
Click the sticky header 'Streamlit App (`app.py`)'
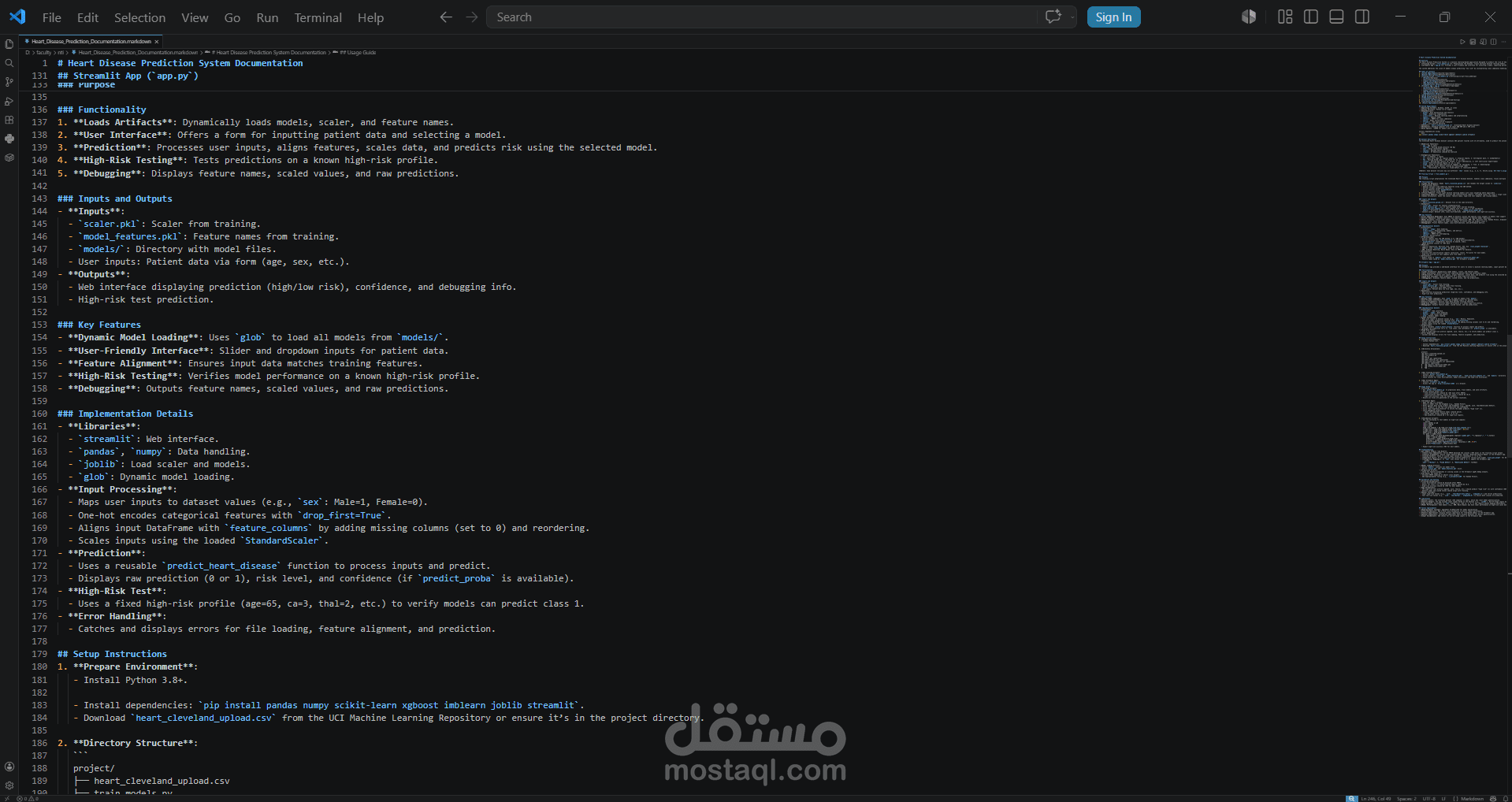tap(128, 76)
